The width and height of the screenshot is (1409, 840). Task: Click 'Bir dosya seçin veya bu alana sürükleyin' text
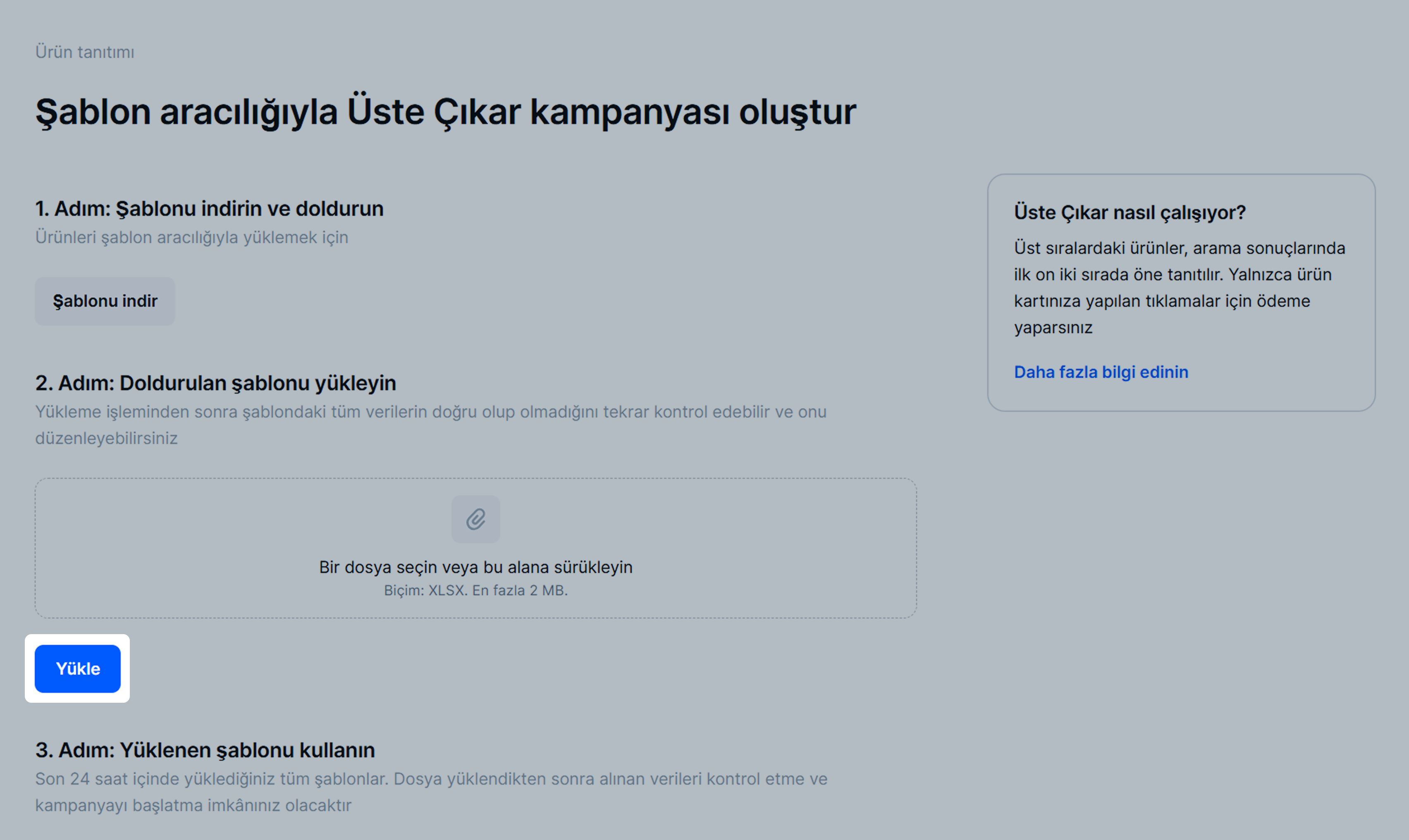475,567
